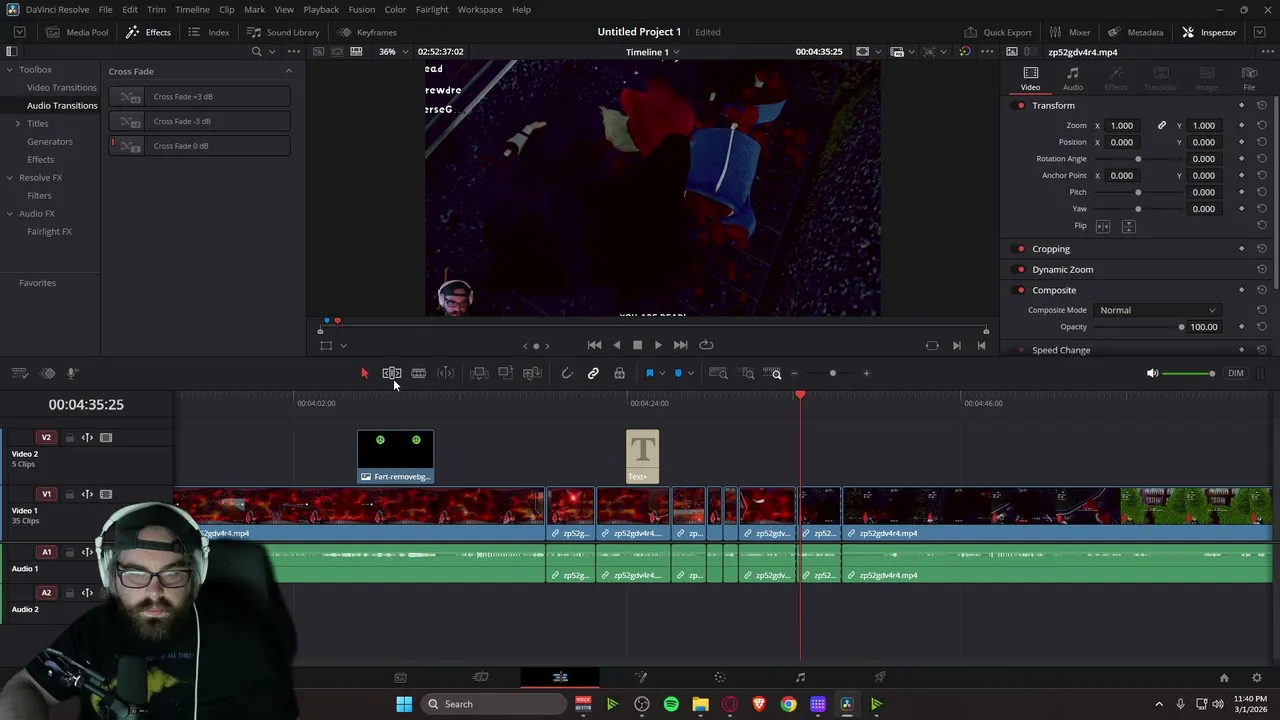Collapse the Toolbox tree section
Viewport: 1280px width, 720px height.
point(9,70)
